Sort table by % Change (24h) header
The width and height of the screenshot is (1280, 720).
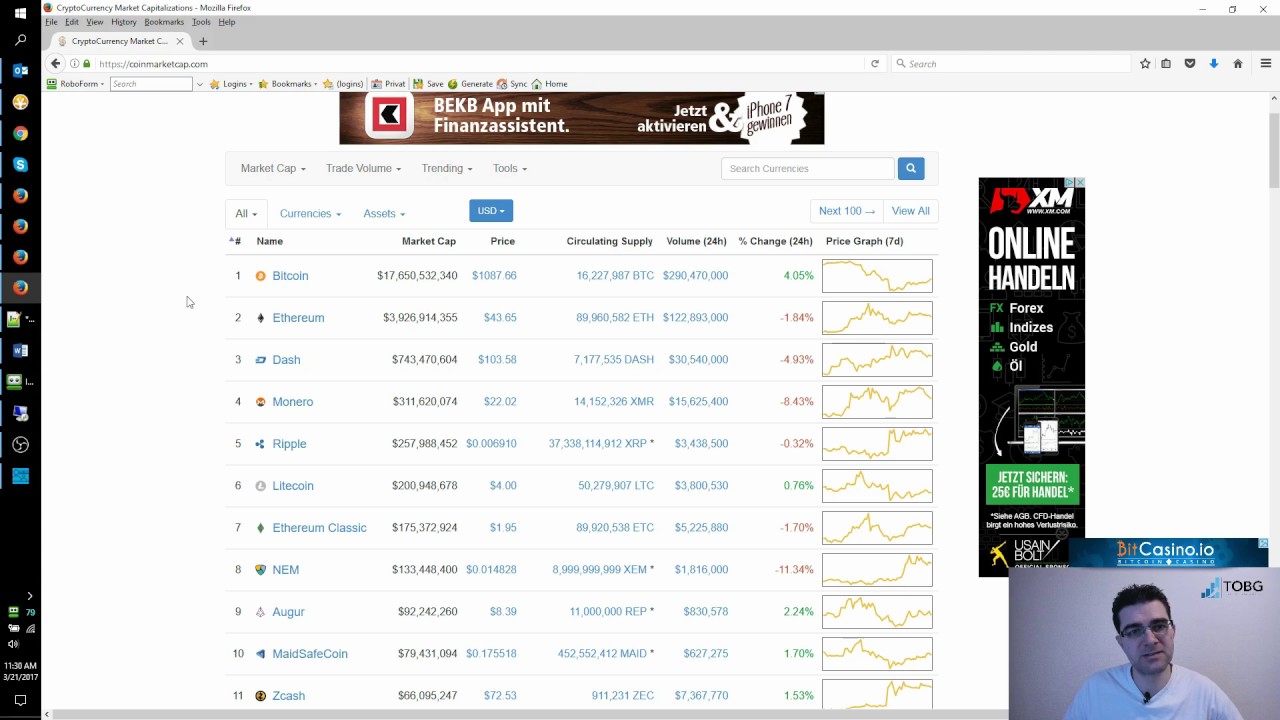(x=775, y=241)
